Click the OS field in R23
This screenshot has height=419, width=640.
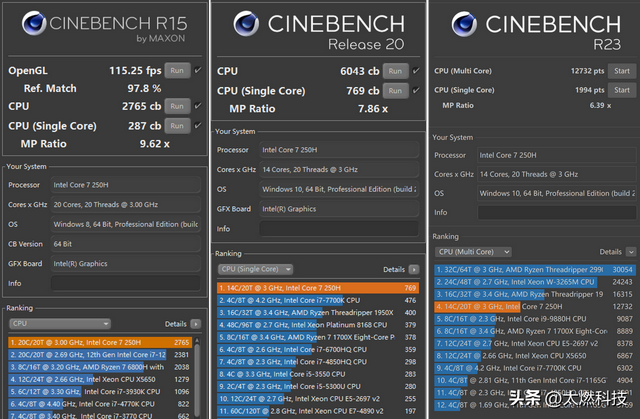[x=557, y=193]
